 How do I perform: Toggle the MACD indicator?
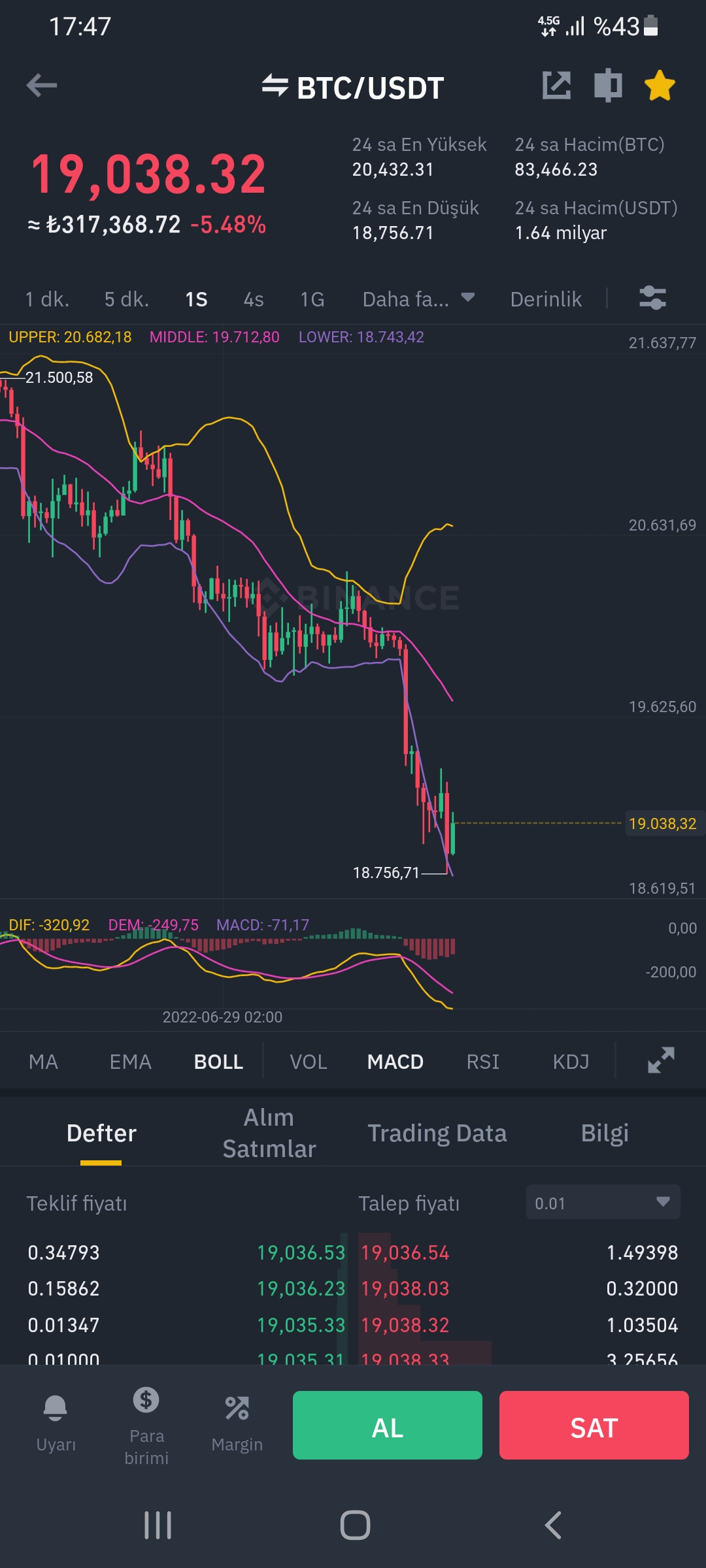click(395, 1062)
